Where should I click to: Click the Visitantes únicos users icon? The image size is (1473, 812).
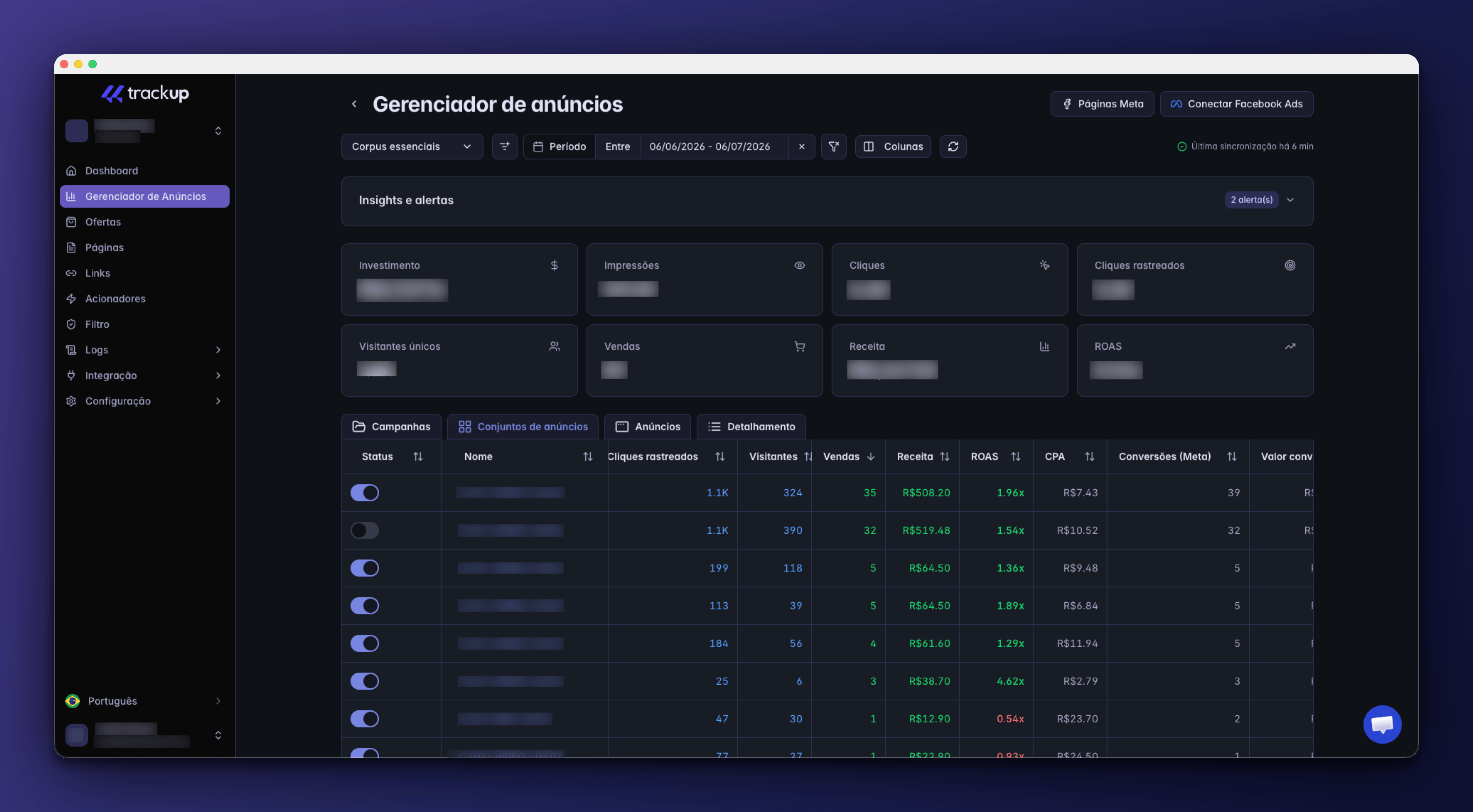pos(554,346)
